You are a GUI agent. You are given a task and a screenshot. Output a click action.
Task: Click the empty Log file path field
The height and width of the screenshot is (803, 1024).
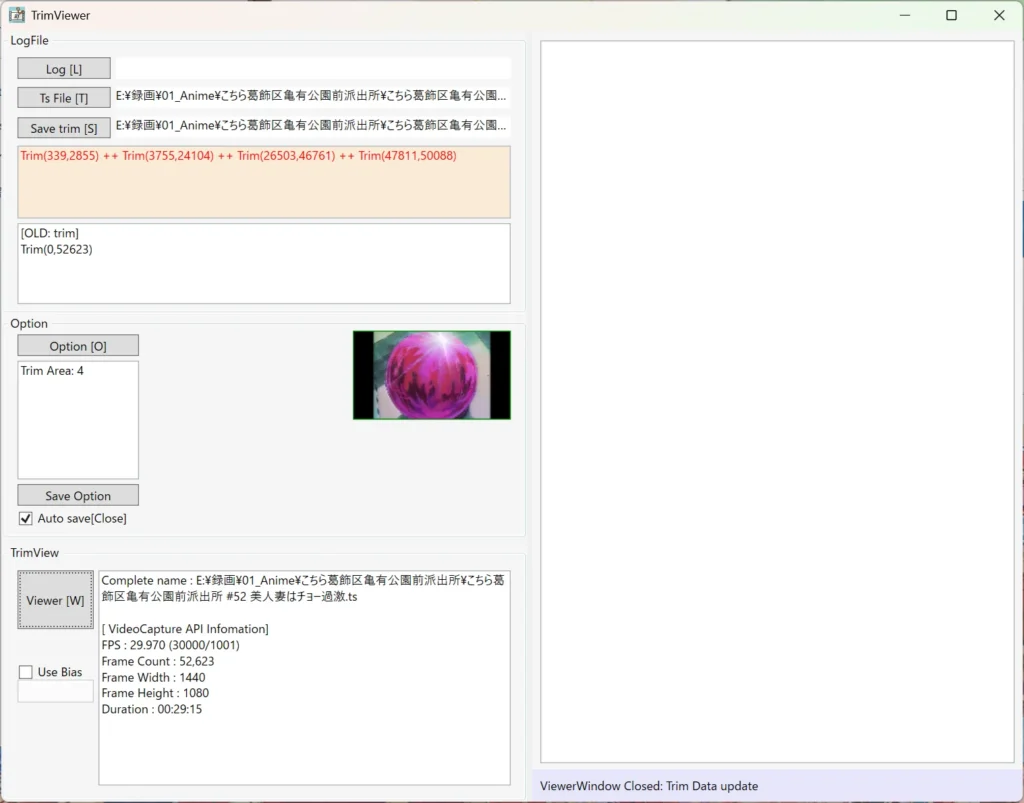pyautogui.click(x=312, y=68)
